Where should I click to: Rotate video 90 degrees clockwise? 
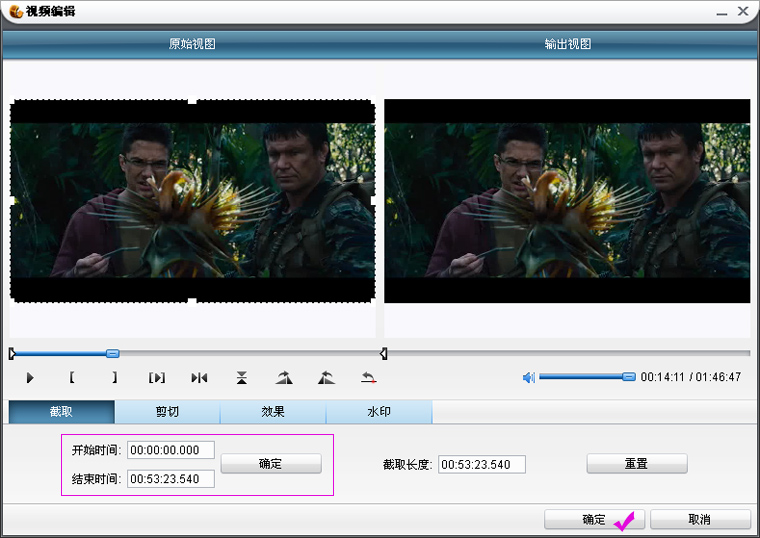click(284, 378)
